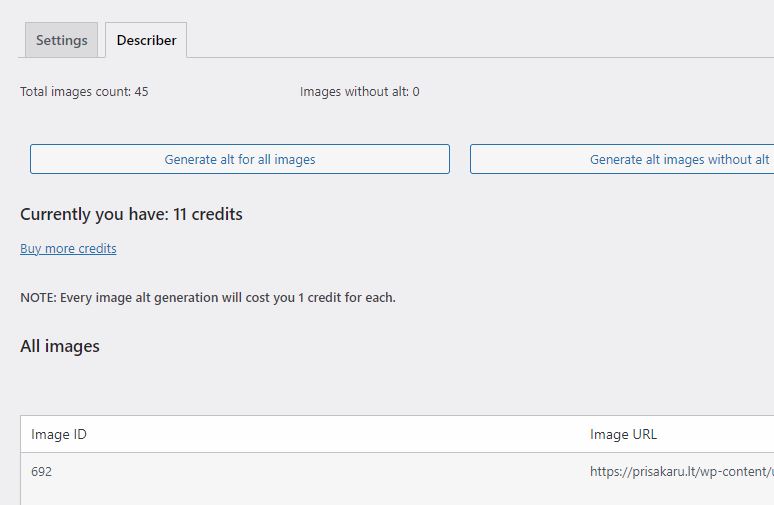The image size is (774, 505).
Task: Open the Buy more credits link
Action: 68,248
